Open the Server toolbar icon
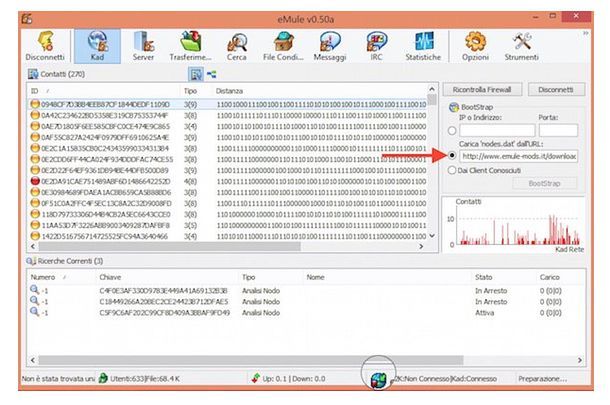This screenshot has width=610, height=405. coord(143,46)
